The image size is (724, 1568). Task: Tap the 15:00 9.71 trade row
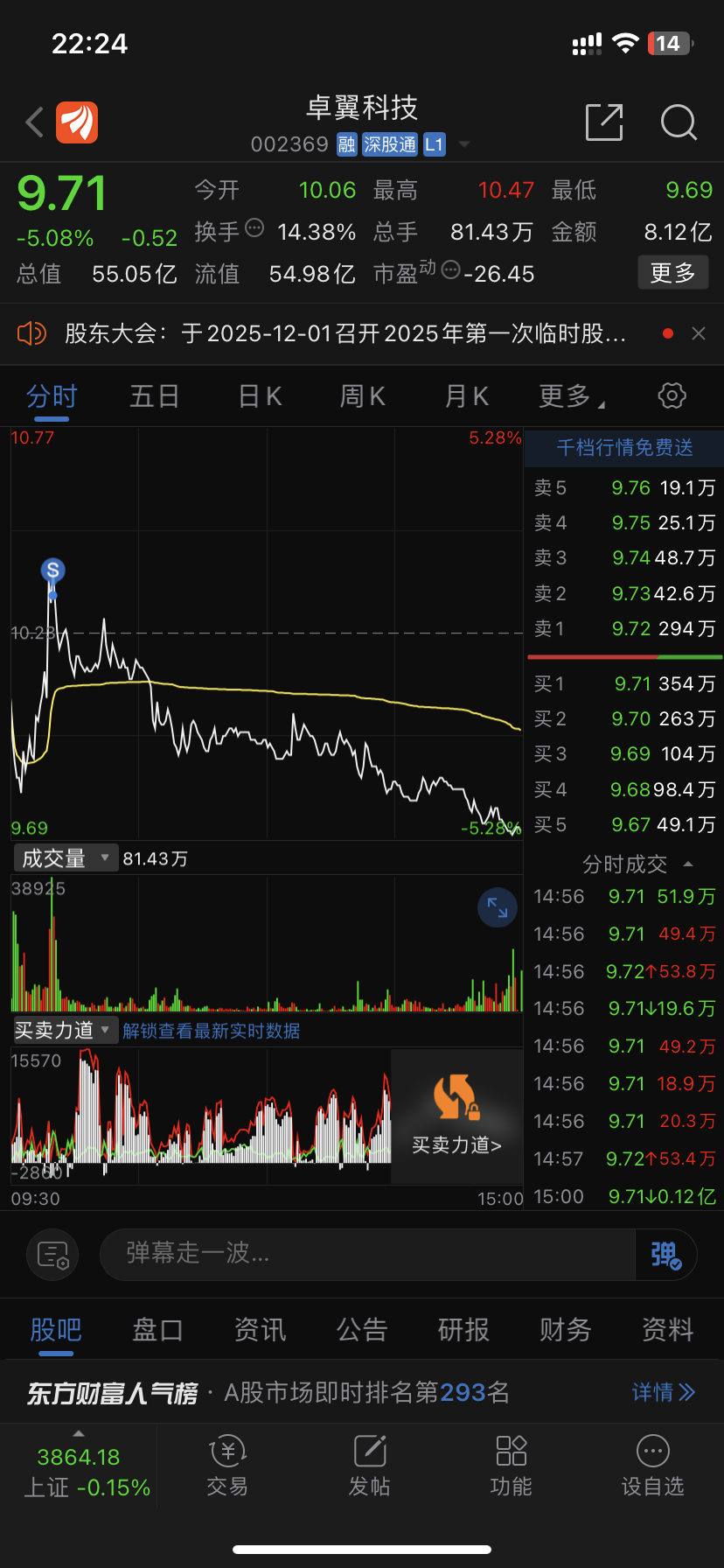624,1196
